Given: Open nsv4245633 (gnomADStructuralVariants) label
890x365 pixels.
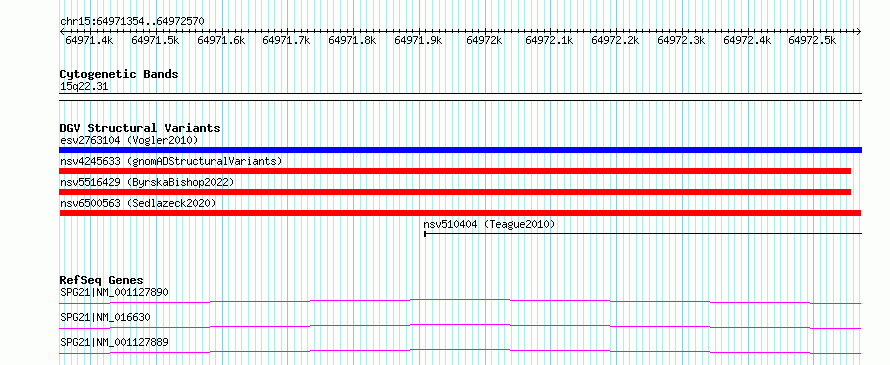Looking at the screenshot, I should point(171,161).
